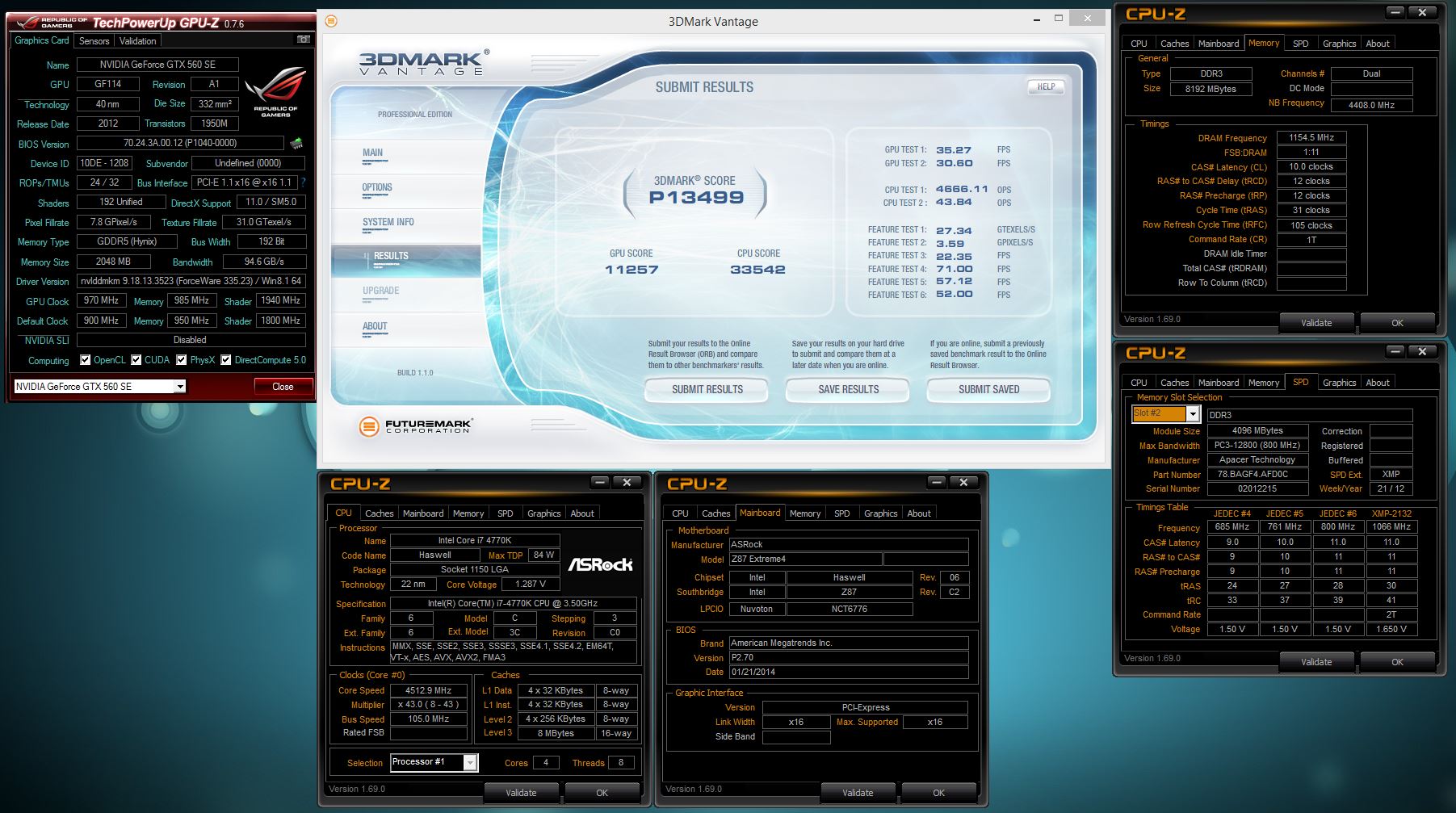Click the CPU score value 33542

pos(757,270)
